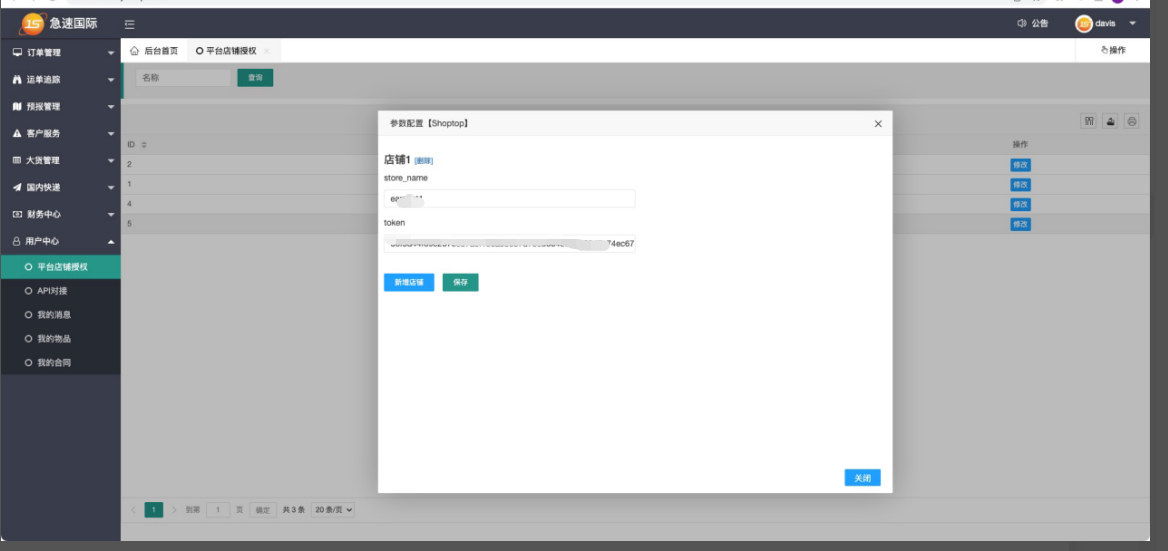This screenshot has width=1168, height=551.
Task: Open the API对接 menu item
Action: [x=52, y=291]
